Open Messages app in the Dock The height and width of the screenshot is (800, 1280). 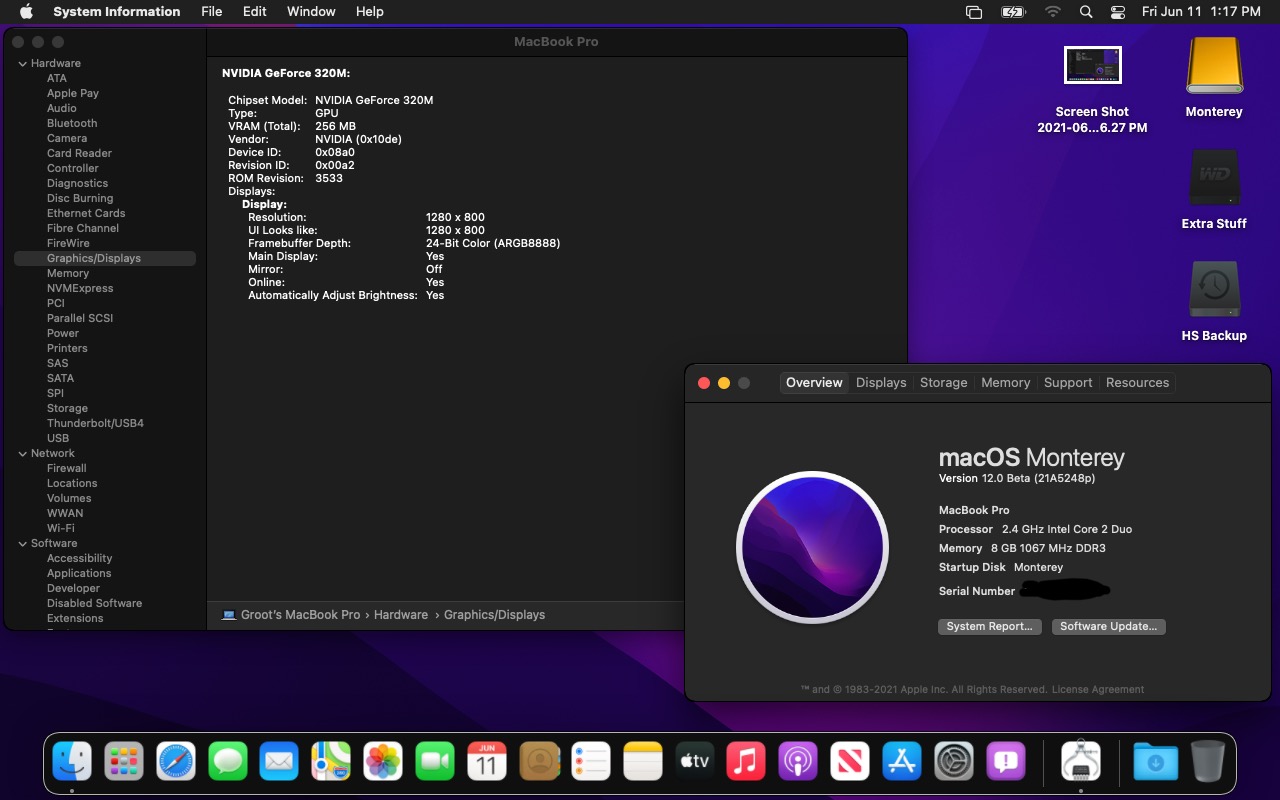[x=228, y=762]
